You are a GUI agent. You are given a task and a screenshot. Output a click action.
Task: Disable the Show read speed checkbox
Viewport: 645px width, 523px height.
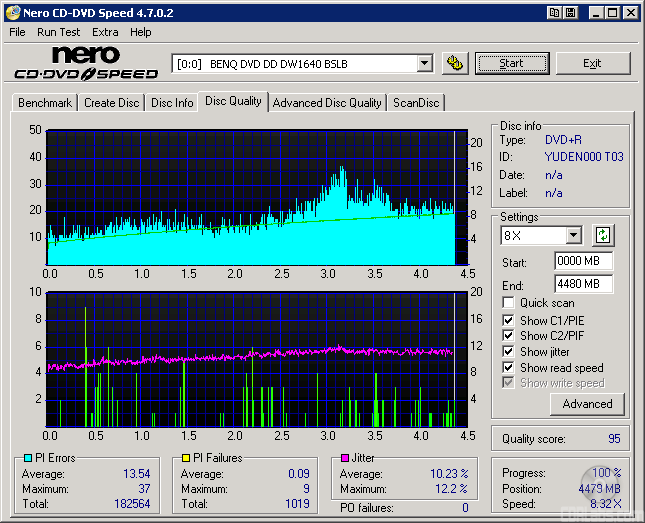pos(509,368)
